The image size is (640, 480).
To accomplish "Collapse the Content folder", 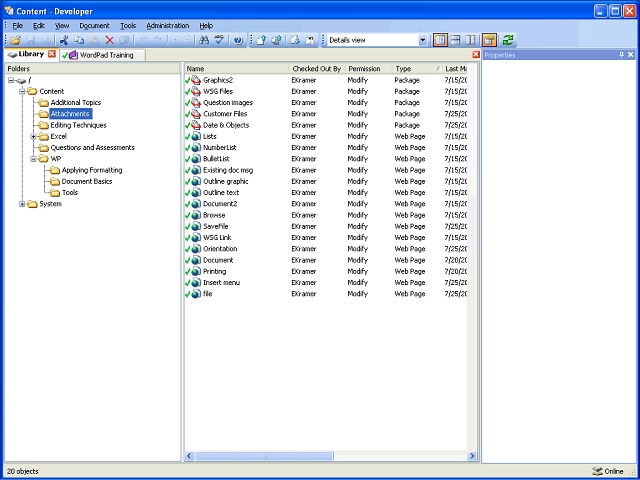I will (22, 91).
